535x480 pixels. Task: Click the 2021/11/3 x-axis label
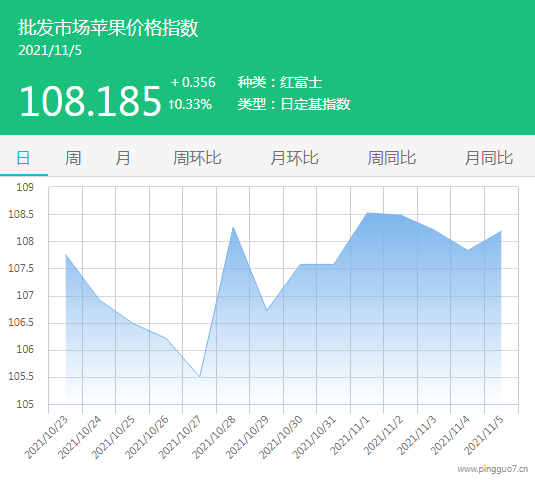(417, 435)
